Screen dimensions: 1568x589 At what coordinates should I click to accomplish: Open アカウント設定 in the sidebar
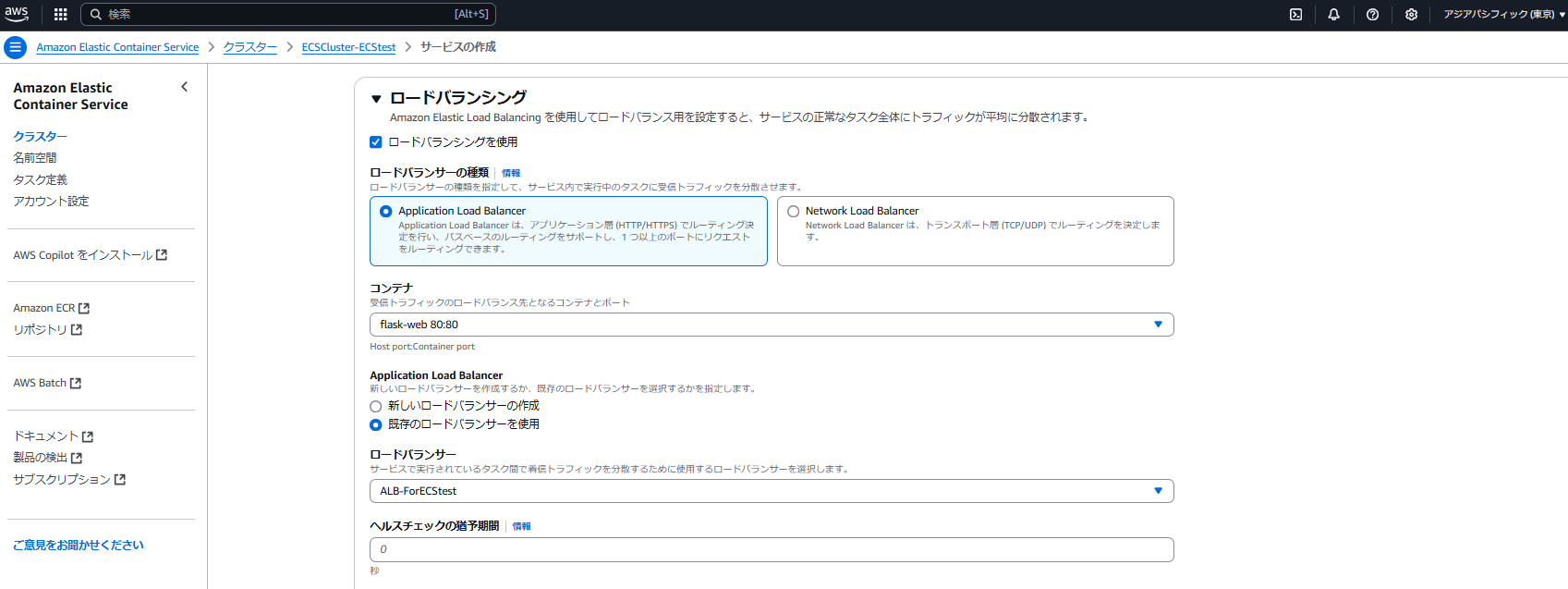(52, 202)
